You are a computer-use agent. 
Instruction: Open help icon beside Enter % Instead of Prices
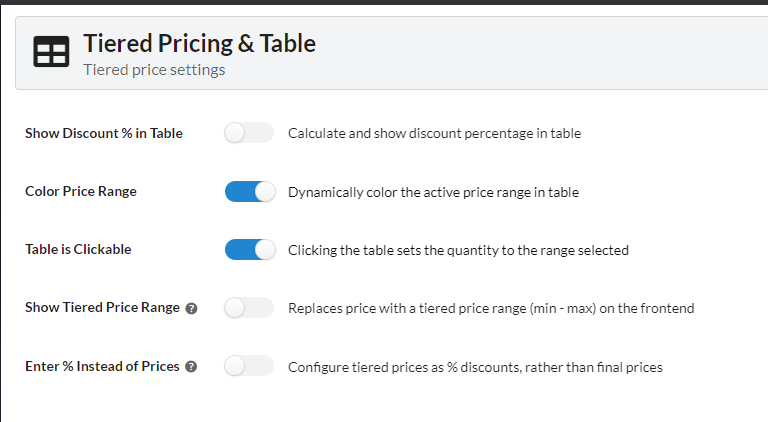pyautogui.click(x=192, y=367)
